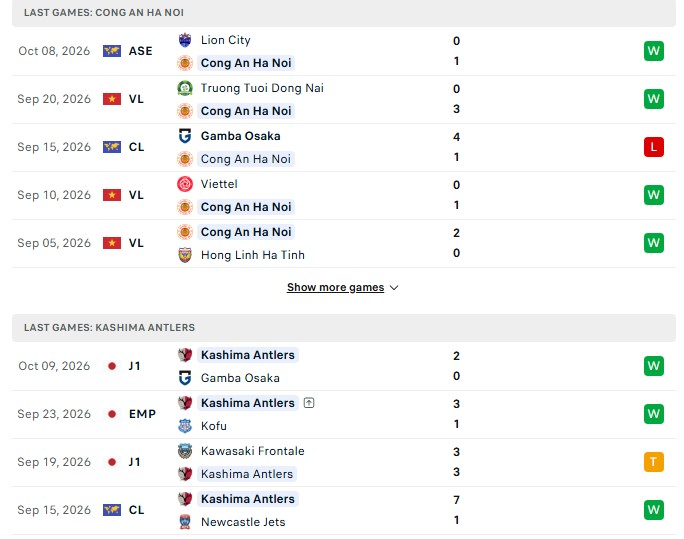Click the Truong Tuoi Dong Nai logo

(x=185, y=88)
